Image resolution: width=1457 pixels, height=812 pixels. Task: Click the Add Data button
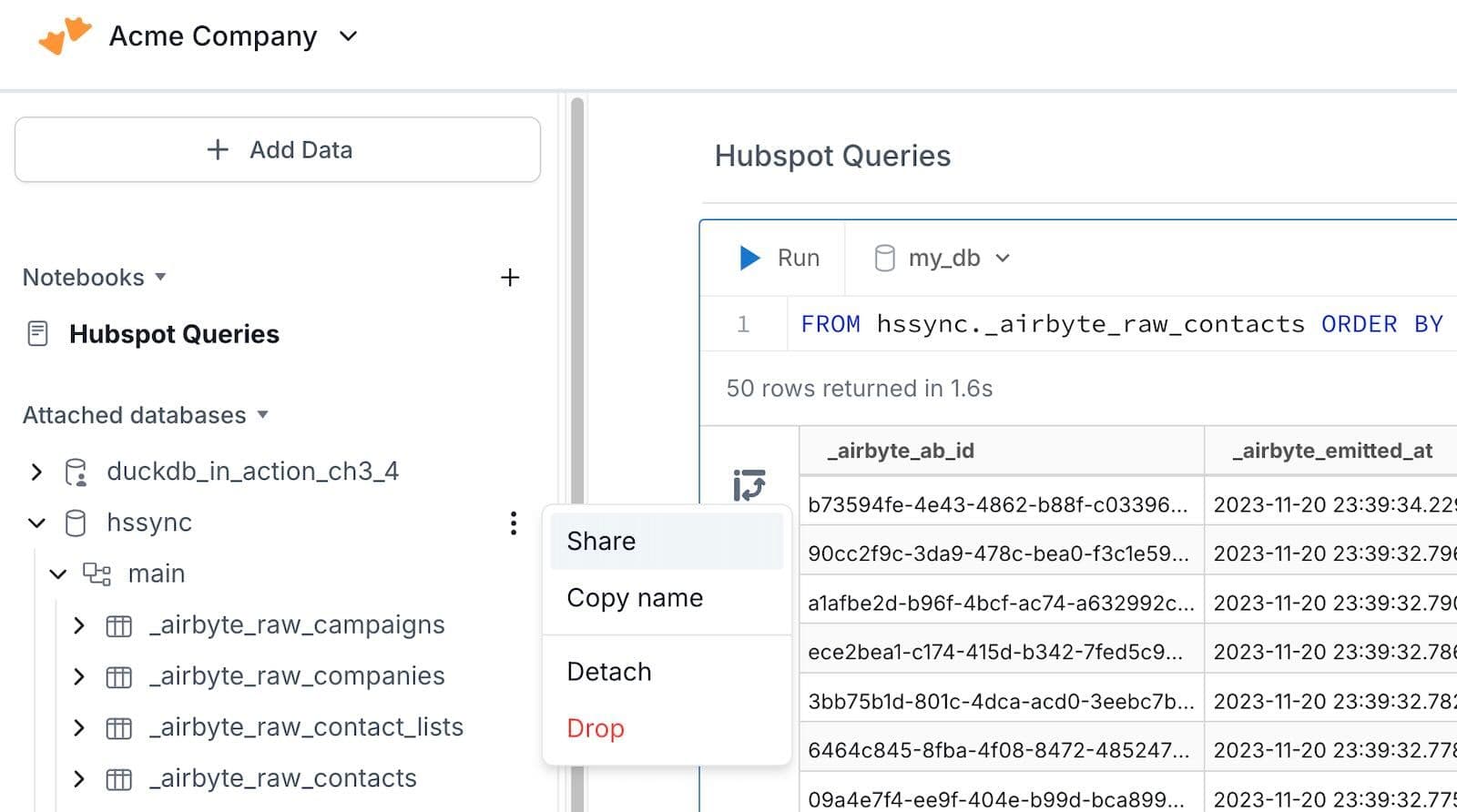(x=278, y=149)
